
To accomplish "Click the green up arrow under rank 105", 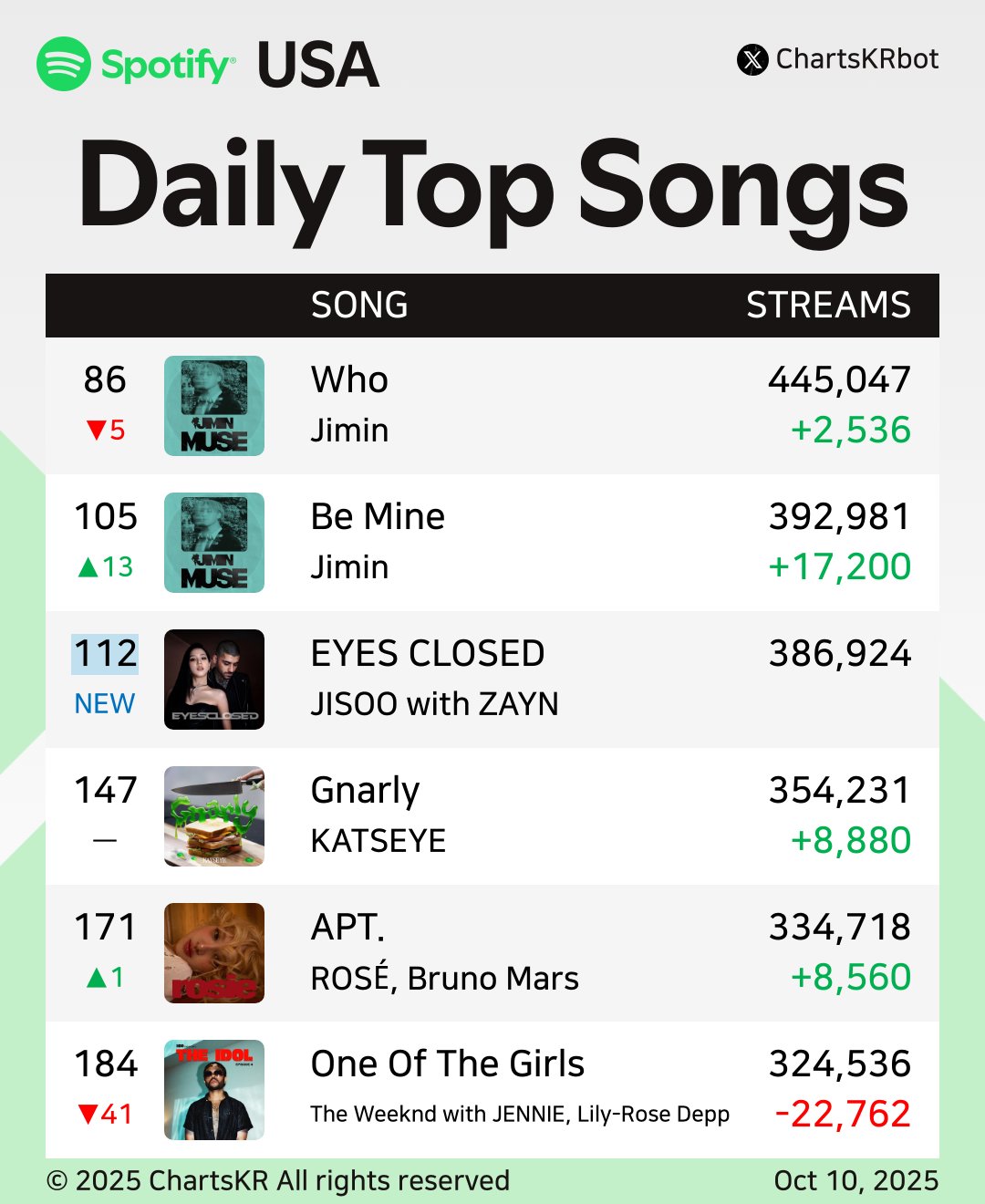I will point(88,567).
